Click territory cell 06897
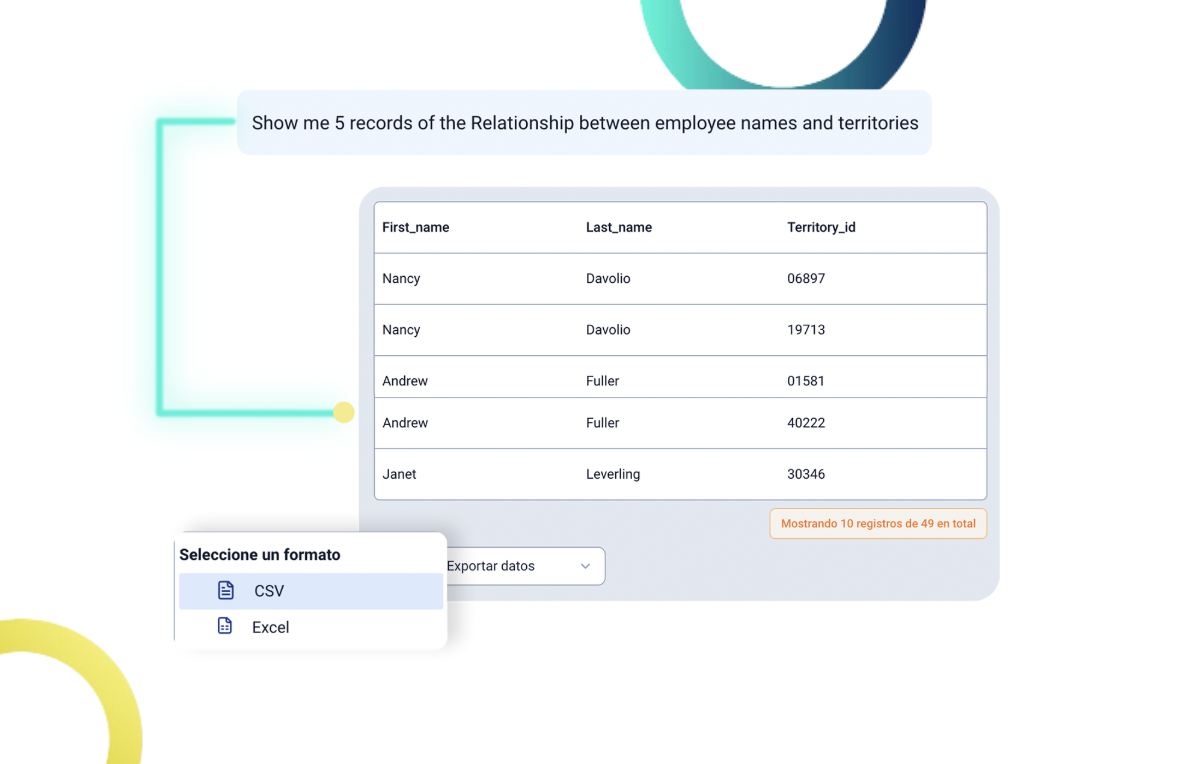 806,279
